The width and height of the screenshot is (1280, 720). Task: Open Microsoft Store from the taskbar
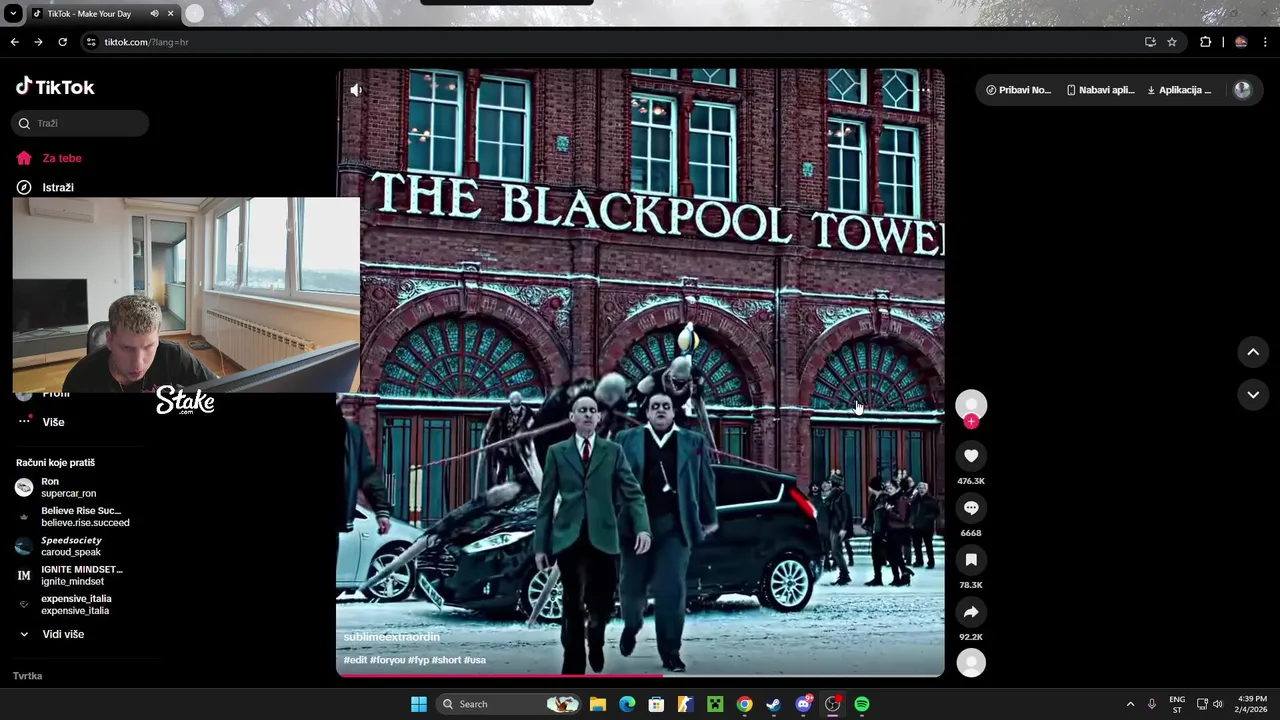click(x=656, y=704)
